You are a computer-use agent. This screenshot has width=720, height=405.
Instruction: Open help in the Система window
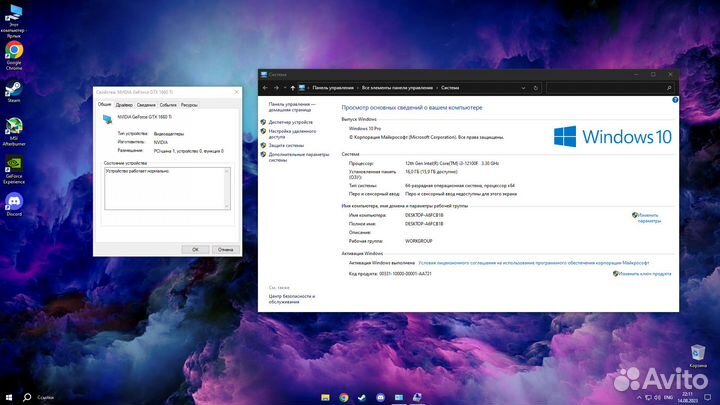pos(675,100)
